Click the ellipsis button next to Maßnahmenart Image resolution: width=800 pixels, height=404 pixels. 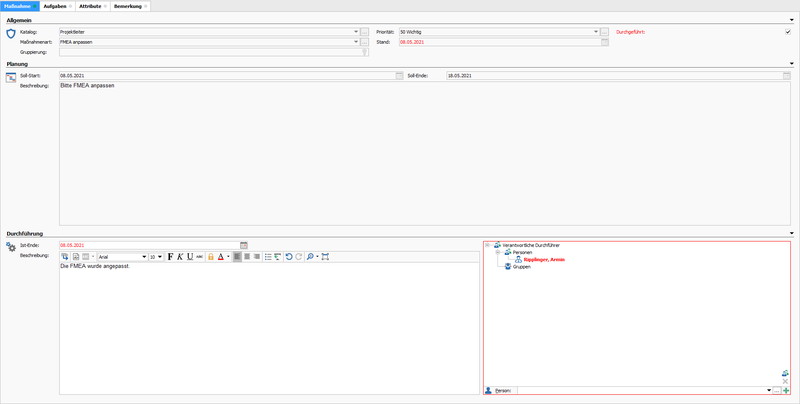coord(365,42)
